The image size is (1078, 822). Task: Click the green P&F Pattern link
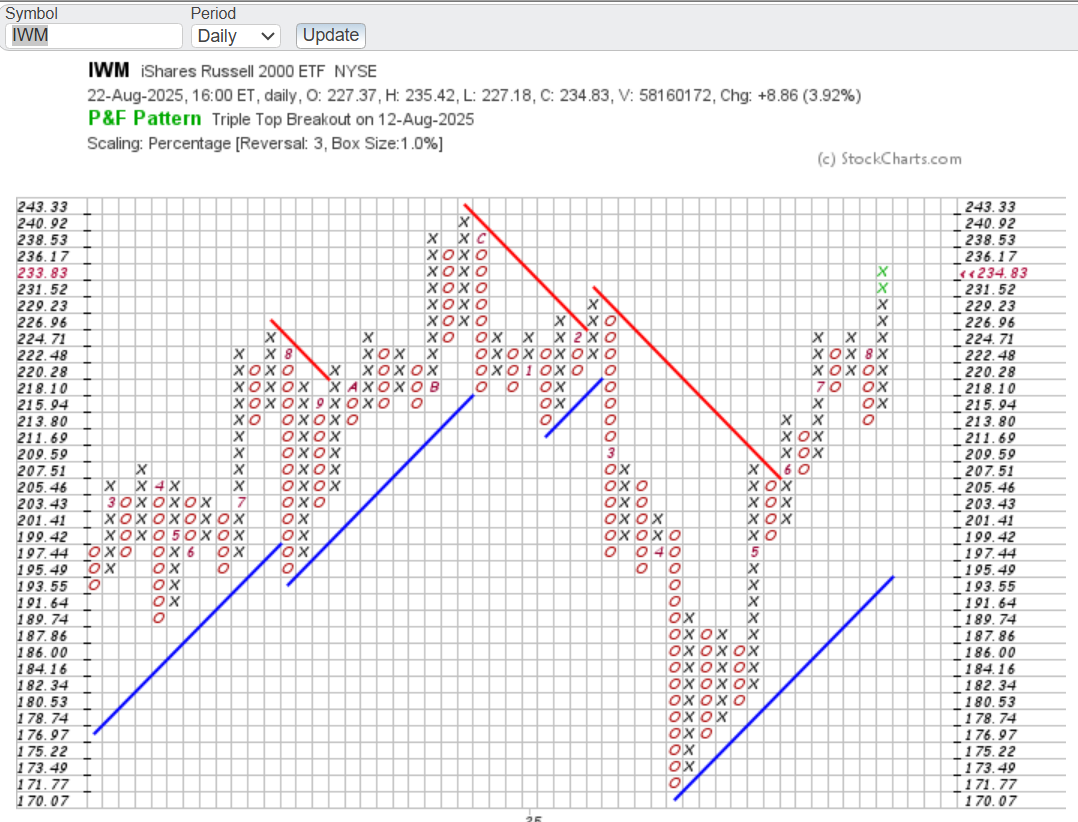(144, 119)
